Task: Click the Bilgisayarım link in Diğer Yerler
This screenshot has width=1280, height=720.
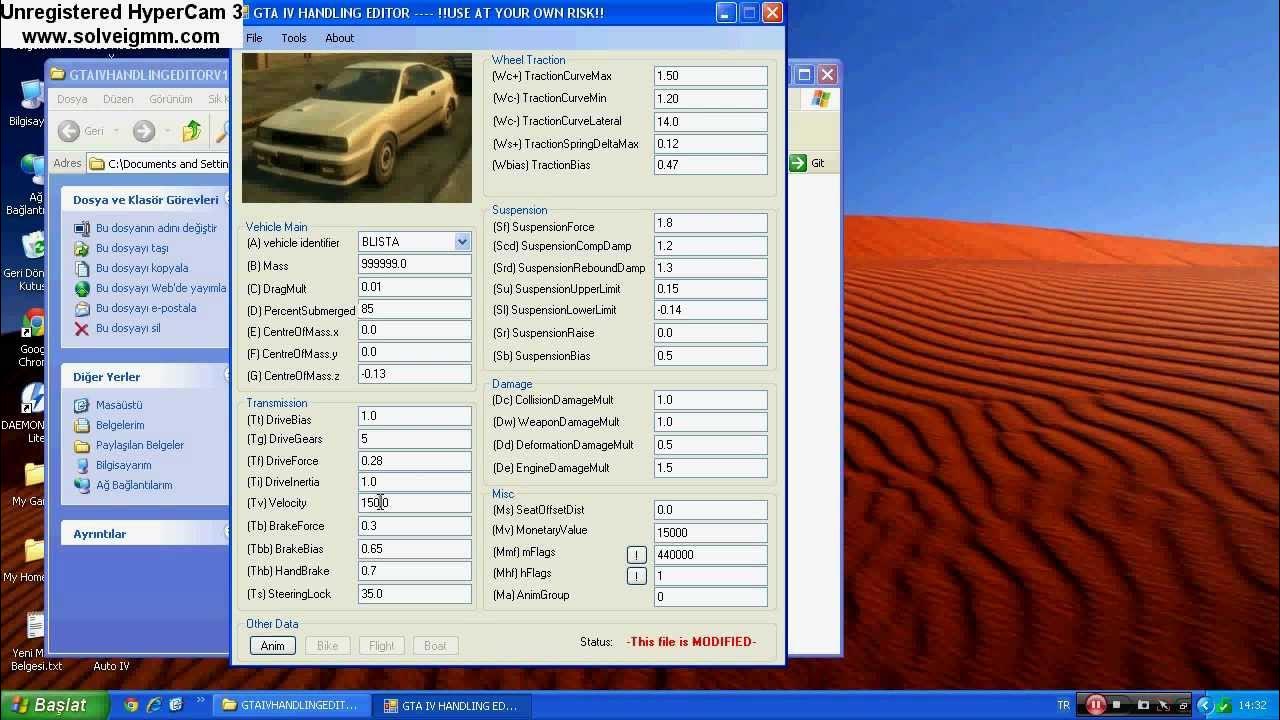Action: [x=124, y=465]
